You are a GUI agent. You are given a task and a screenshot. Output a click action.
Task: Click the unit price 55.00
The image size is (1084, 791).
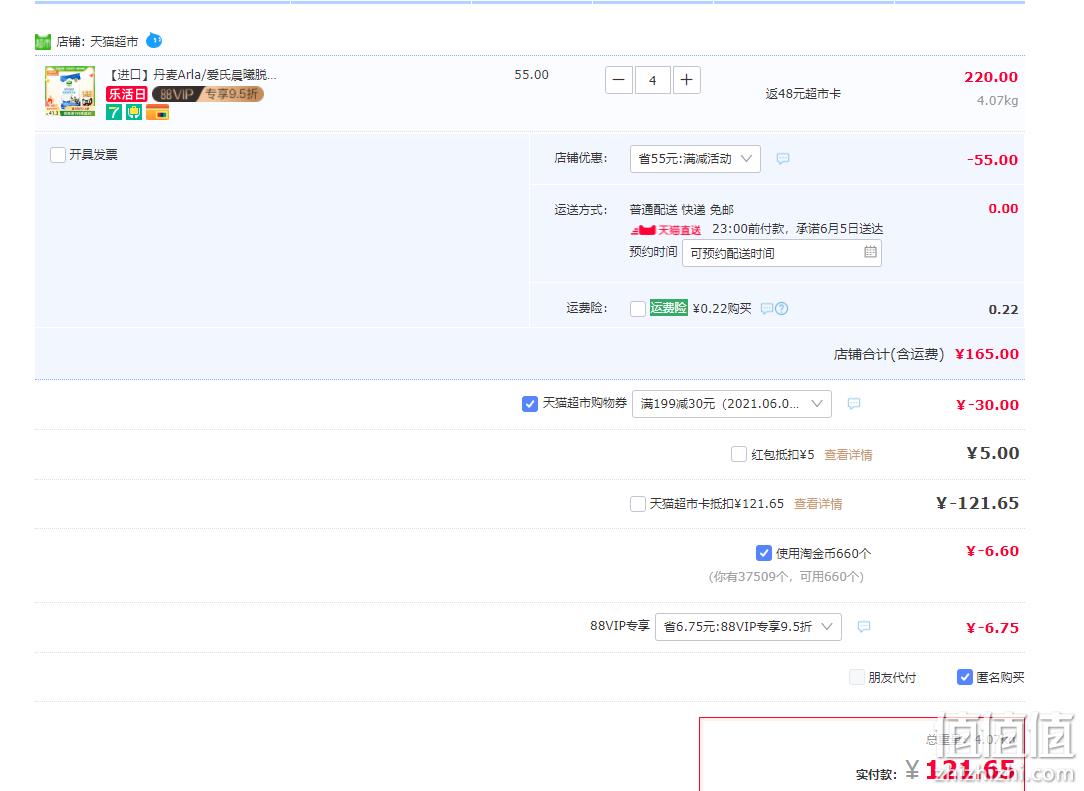(x=532, y=75)
